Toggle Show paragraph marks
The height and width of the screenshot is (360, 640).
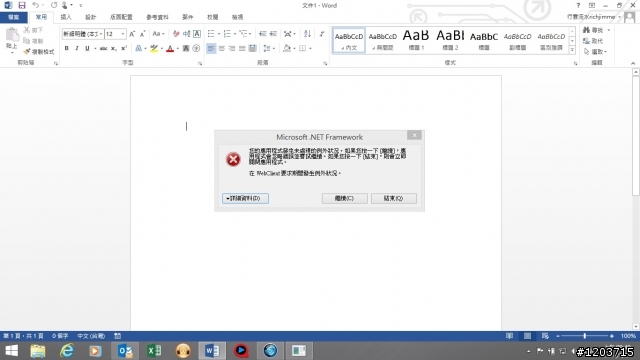[x=322, y=34]
